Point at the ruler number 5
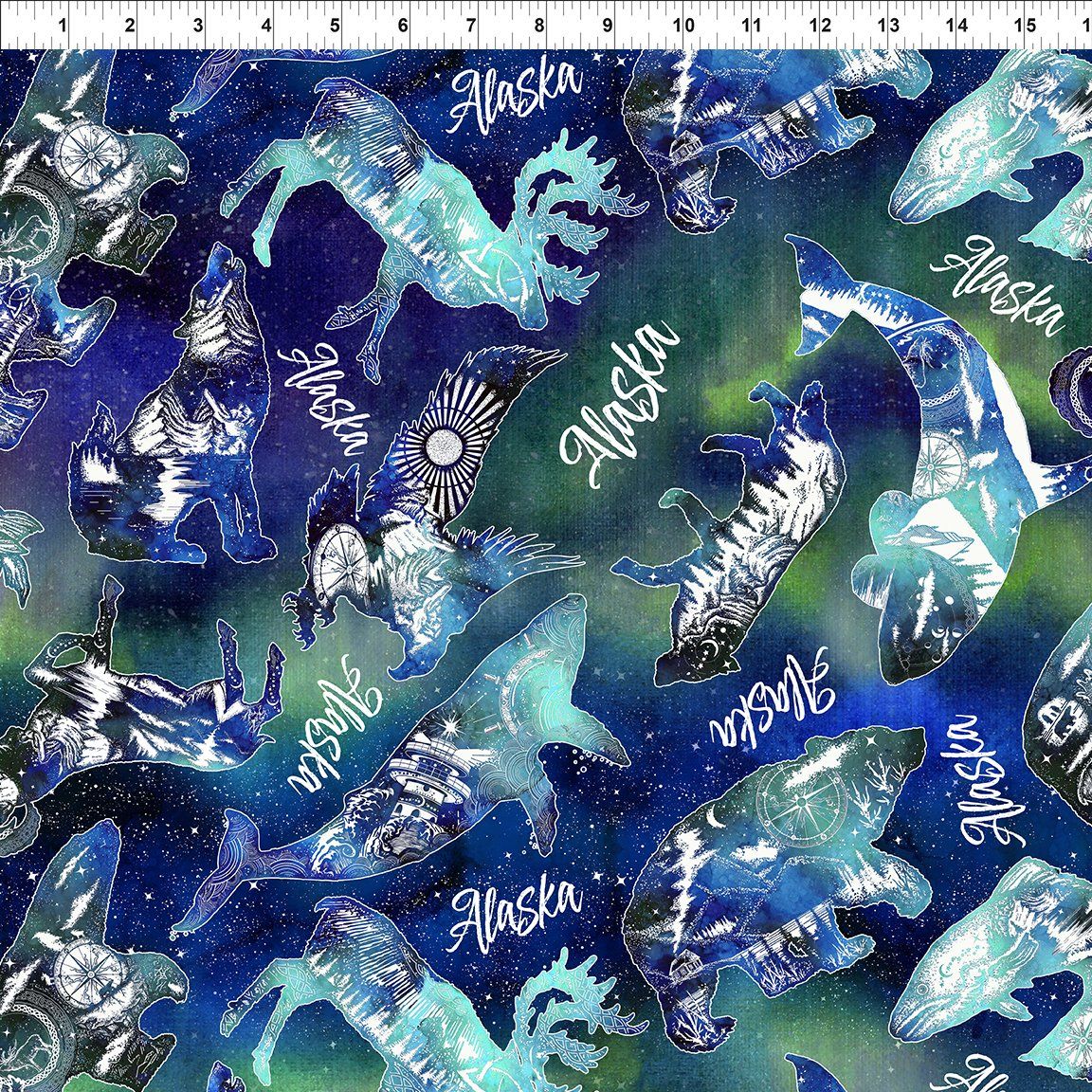The image size is (1092, 1092). 335,26
